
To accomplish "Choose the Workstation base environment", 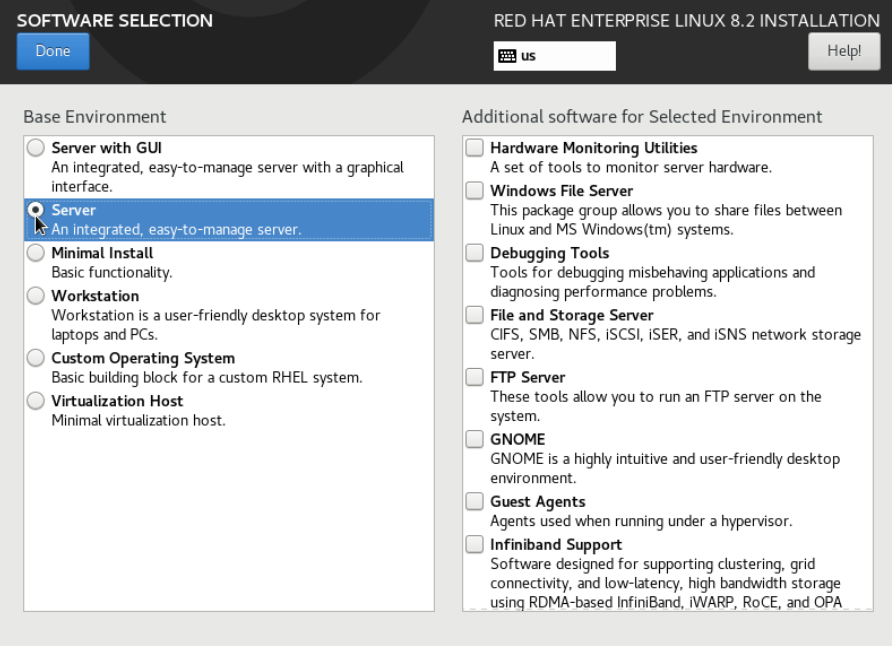I will pyautogui.click(x=36, y=296).
